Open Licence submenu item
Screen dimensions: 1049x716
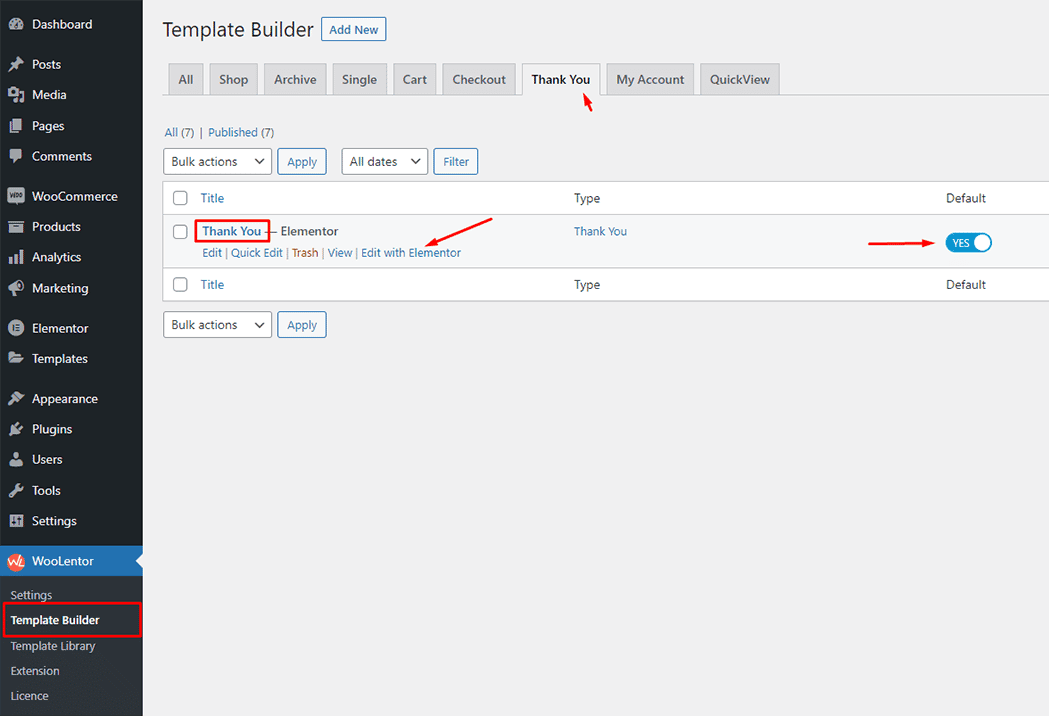(29, 696)
